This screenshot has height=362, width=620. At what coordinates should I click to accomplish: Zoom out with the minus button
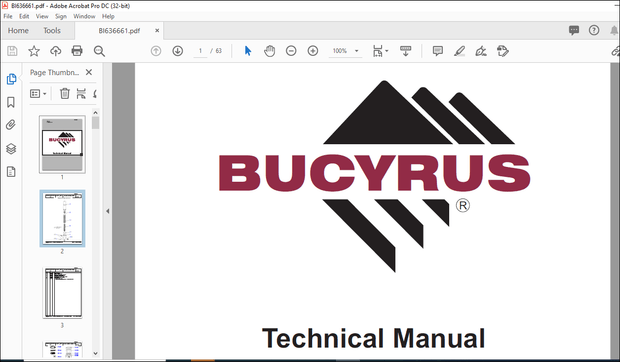pyautogui.click(x=291, y=51)
